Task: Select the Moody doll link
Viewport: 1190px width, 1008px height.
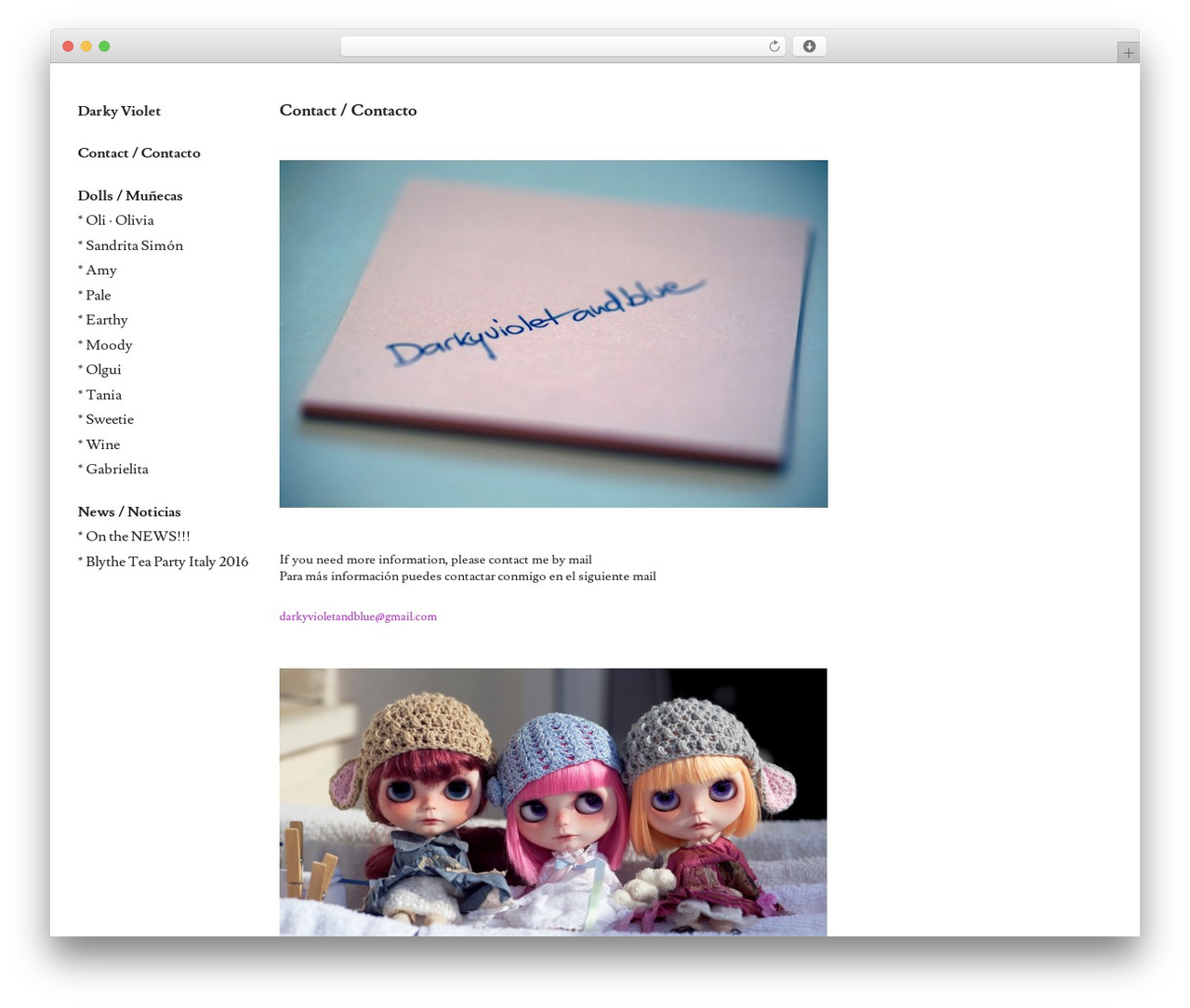Action: [x=105, y=345]
